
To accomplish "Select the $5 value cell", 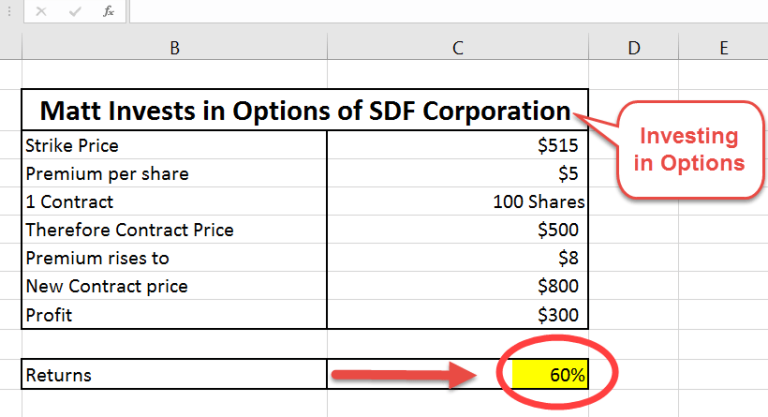I will pyautogui.click(x=457, y=173).
